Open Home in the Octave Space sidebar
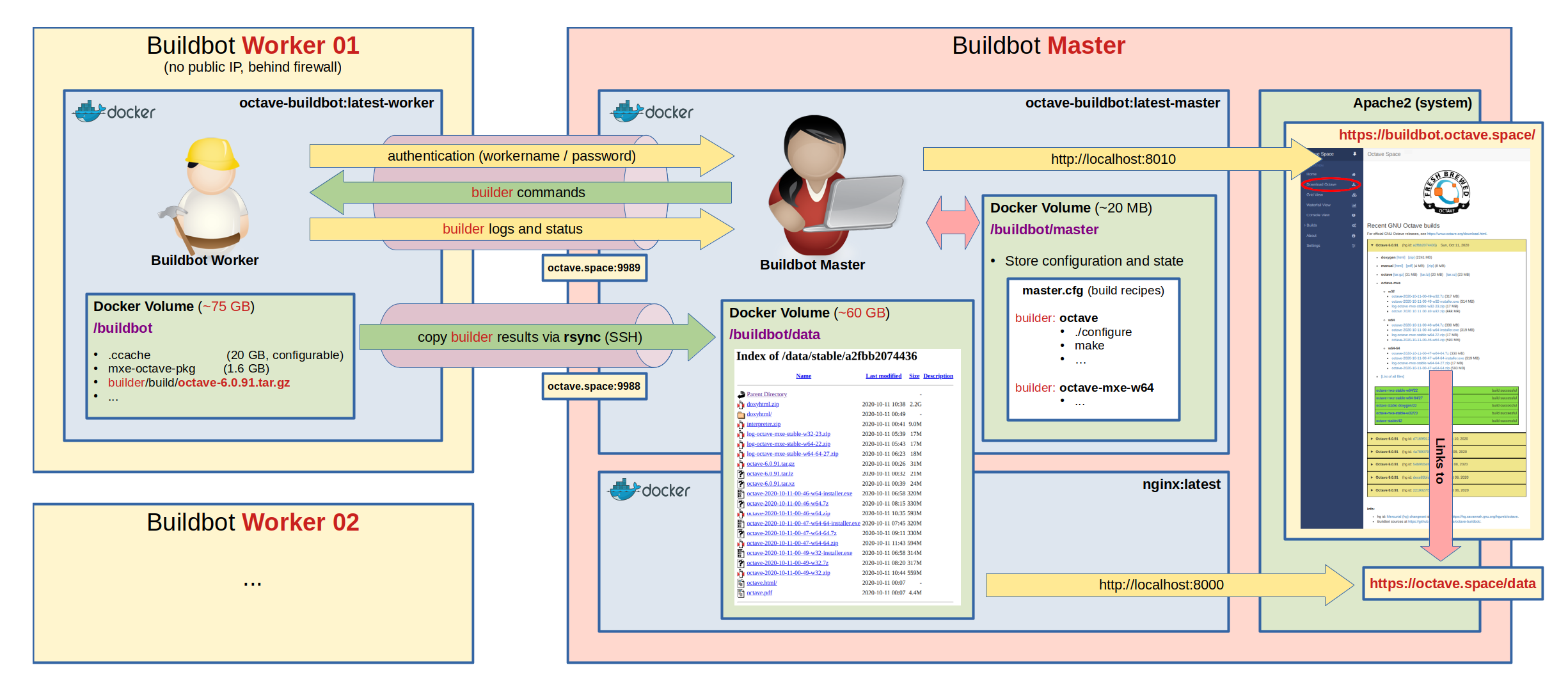 1311,174
